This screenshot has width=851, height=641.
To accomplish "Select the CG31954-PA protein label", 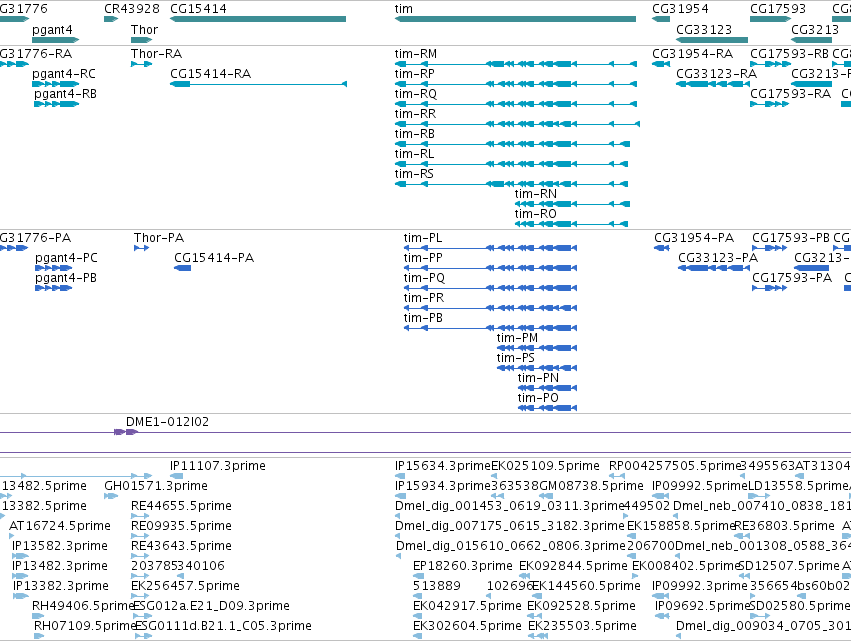I will click(x=694, y=238).
